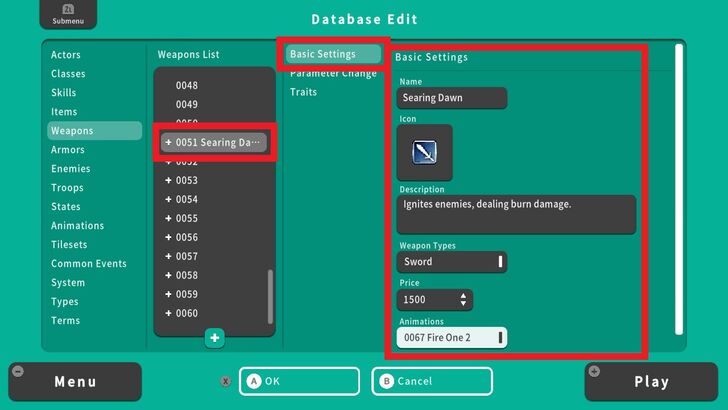The width and height of the screenshot is (728, 410).
Task: Select Actors in database categories
Action: point(66,55)
